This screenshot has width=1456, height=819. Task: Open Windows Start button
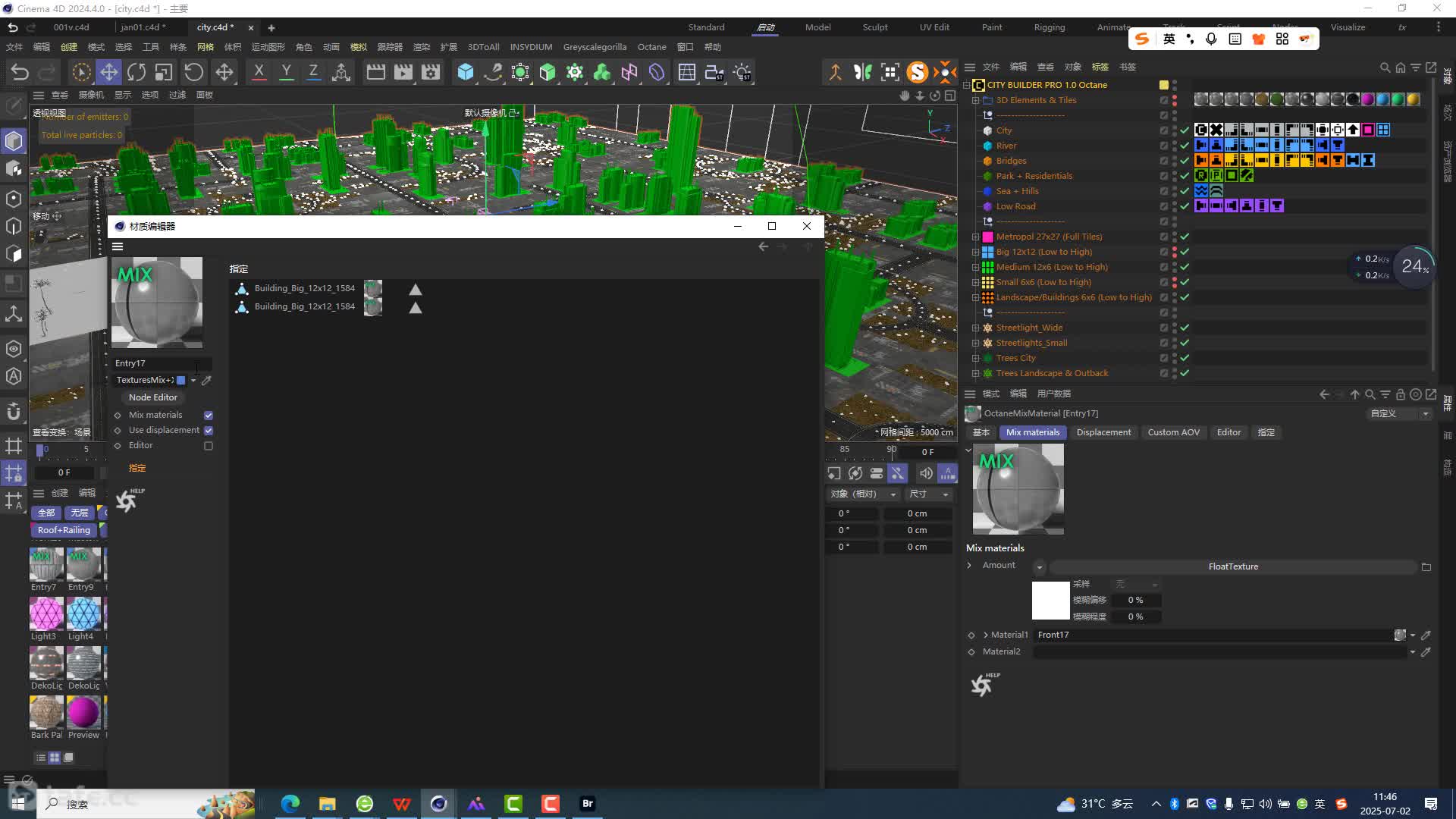[18, 804]
